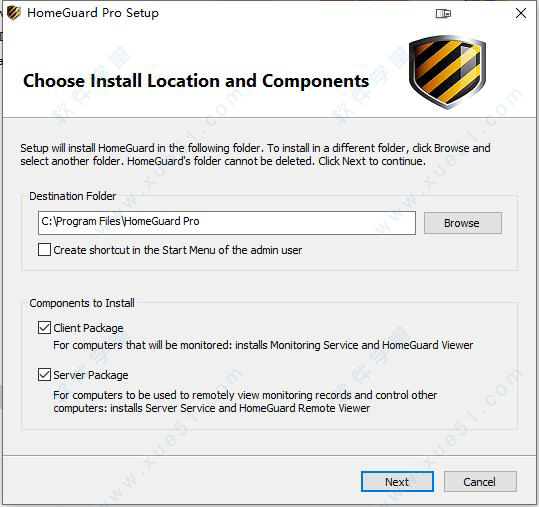This screenshot has height=507, width=539.
Task: Click the Server Package description text
Action: [x=245, y=401]
